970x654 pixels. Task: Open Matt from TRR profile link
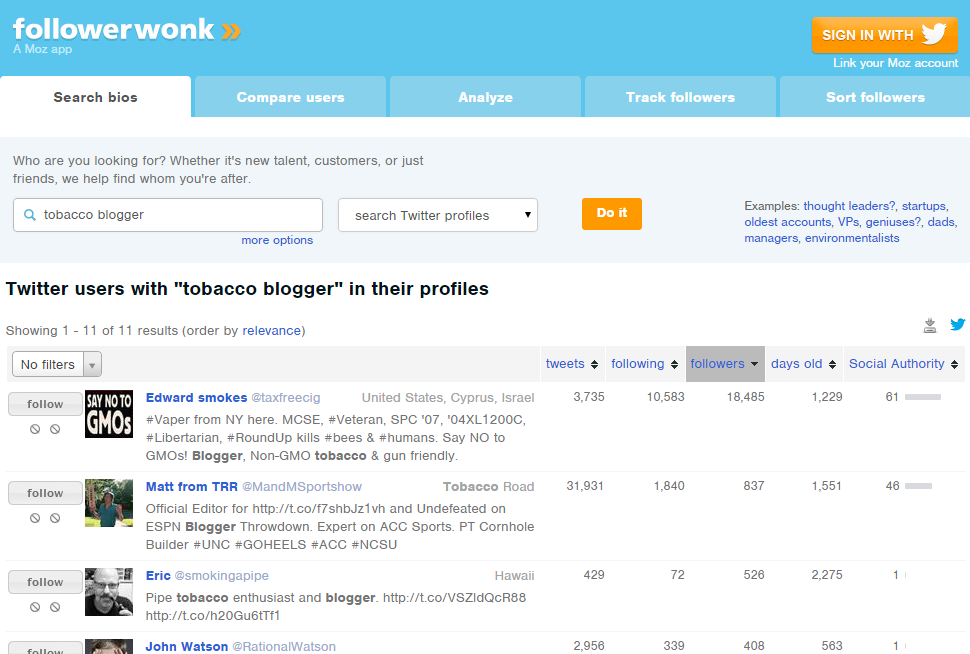192,487
